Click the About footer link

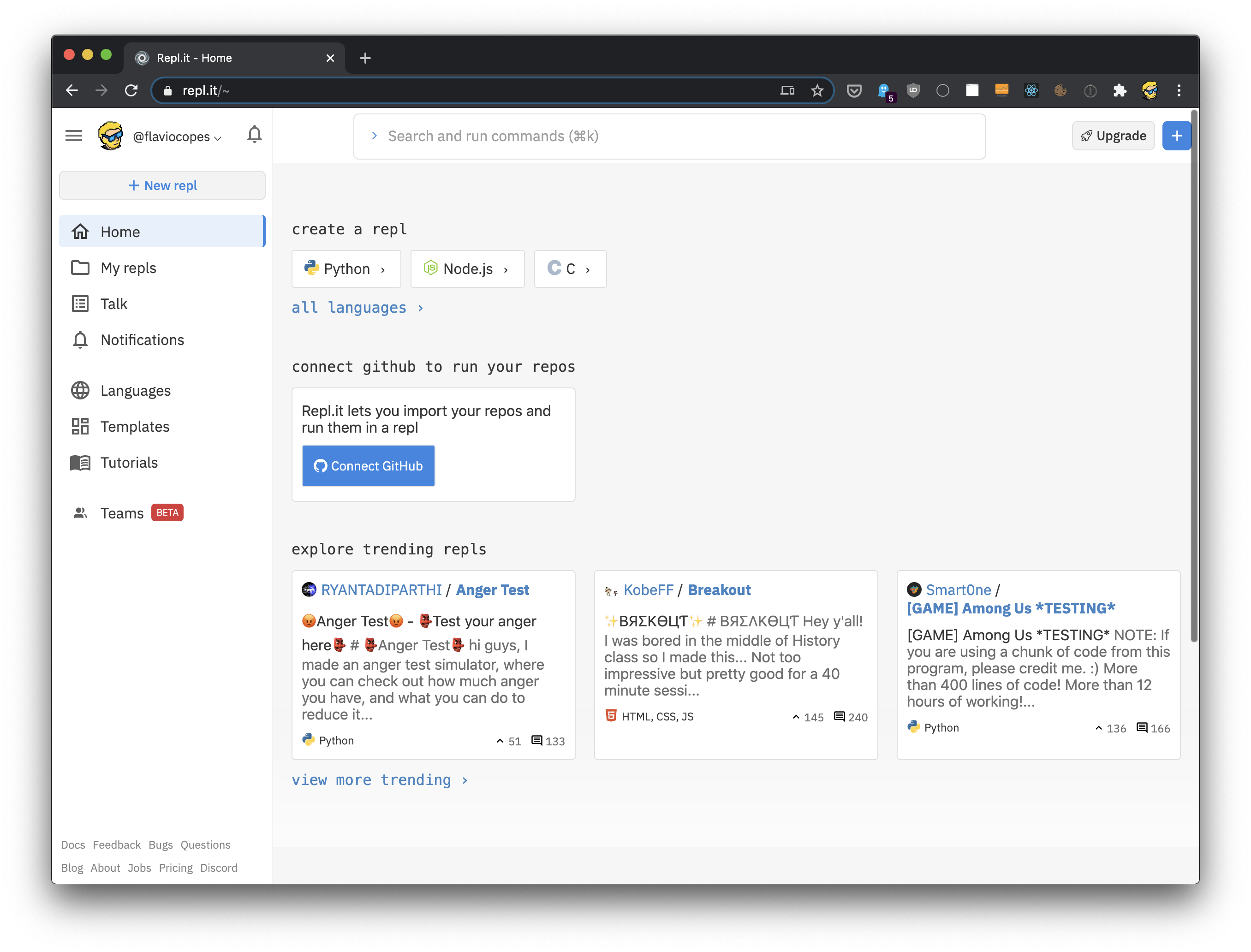pos(105,868)
